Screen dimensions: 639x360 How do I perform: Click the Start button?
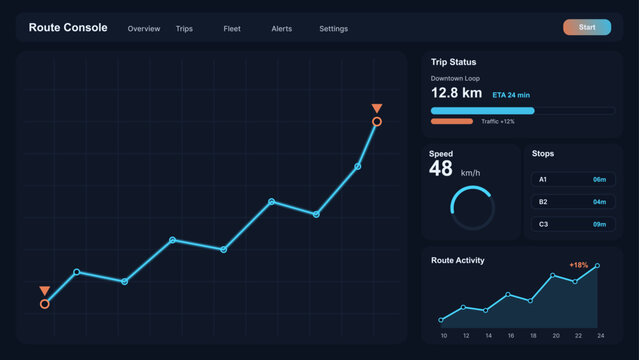587,27
